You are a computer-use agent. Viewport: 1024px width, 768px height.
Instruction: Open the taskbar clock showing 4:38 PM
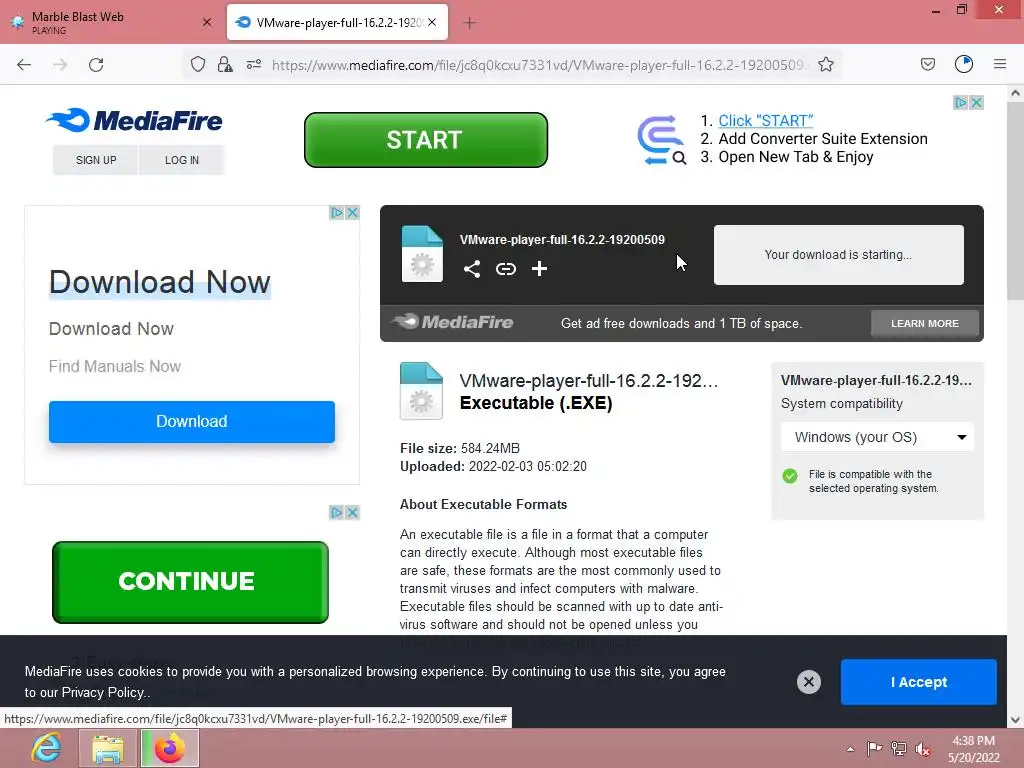pyautogui.click(x=974, y=749)
